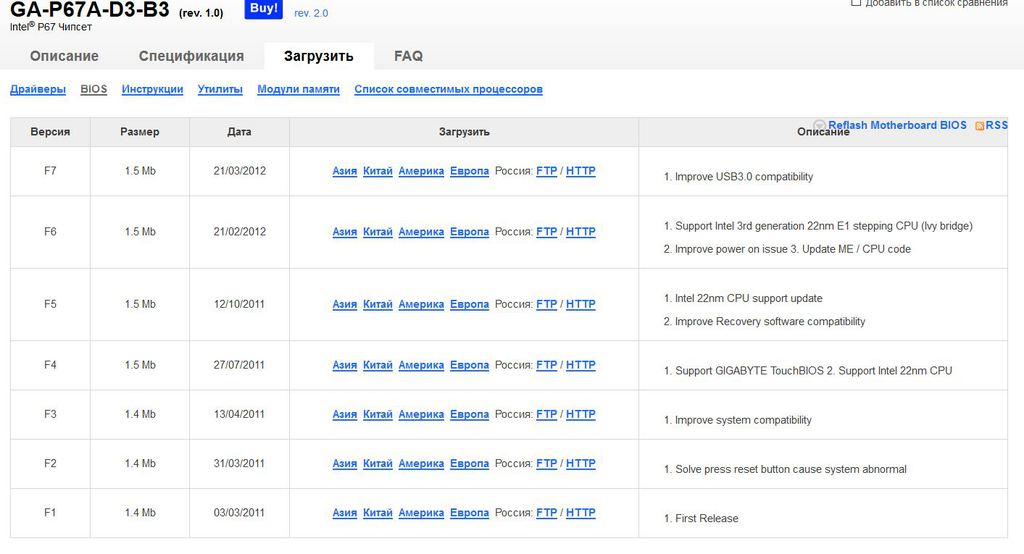Download F4 BIOS via Russia HTTP

click(x=581, y=365)
